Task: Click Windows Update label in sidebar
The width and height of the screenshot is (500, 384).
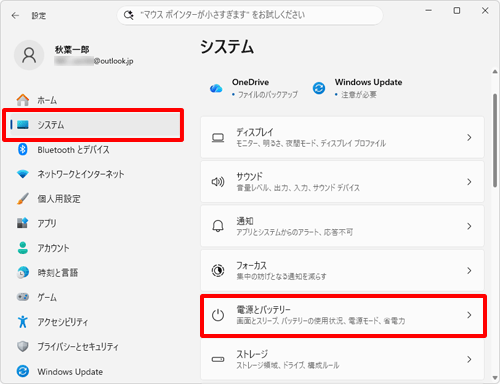Action: [x=70, y=372]
